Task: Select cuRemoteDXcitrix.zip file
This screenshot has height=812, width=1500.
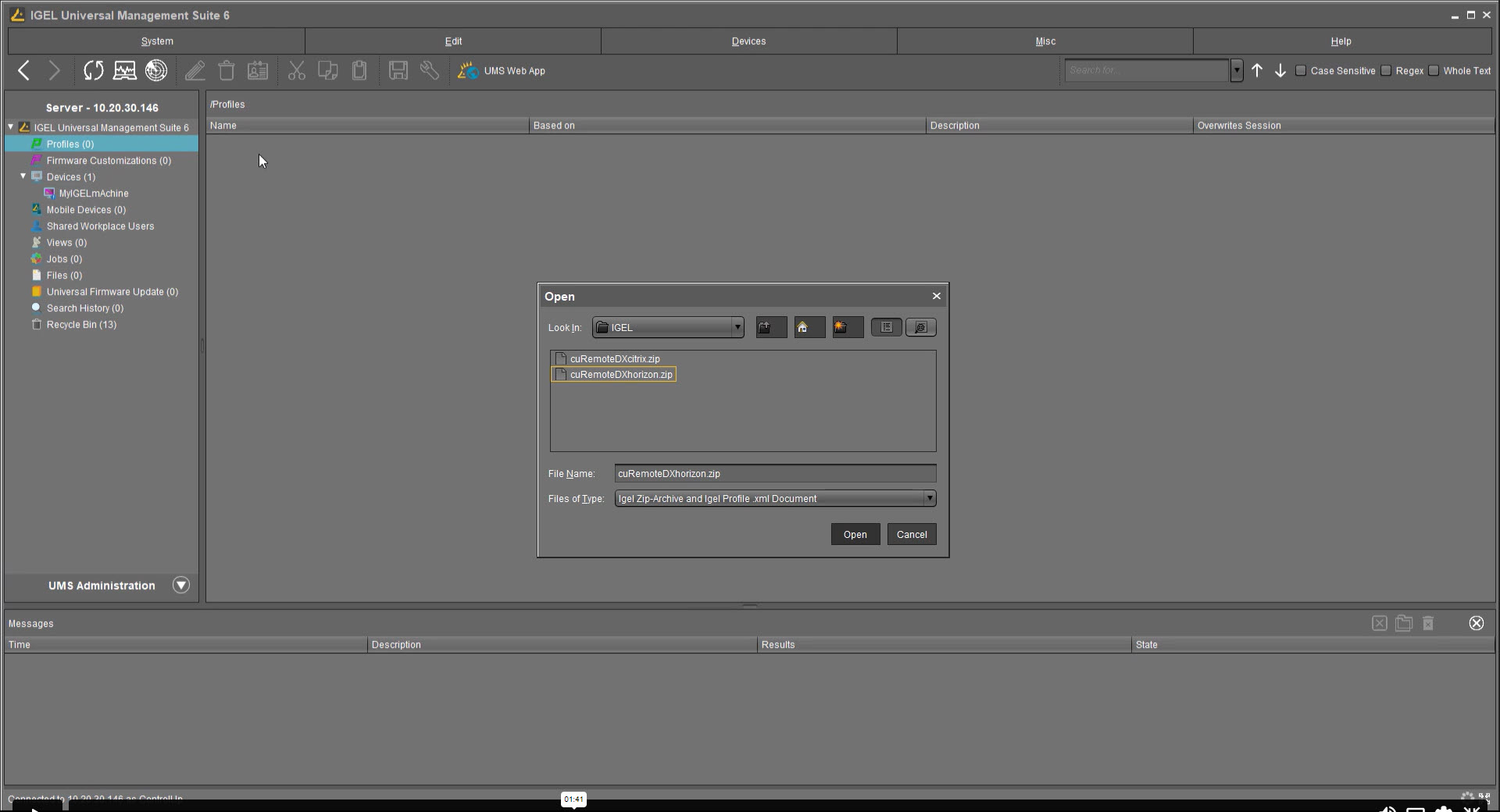Action: [607, 359]
